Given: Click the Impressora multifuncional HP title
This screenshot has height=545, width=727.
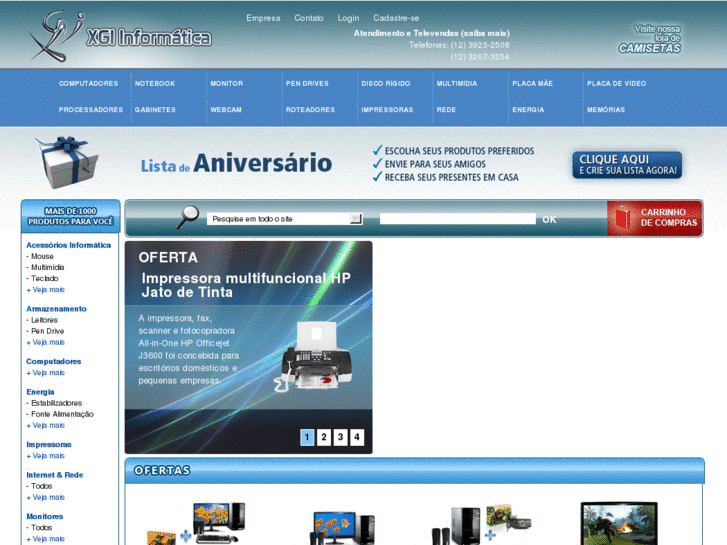Looking at the screenshot, I should point(246,285).
